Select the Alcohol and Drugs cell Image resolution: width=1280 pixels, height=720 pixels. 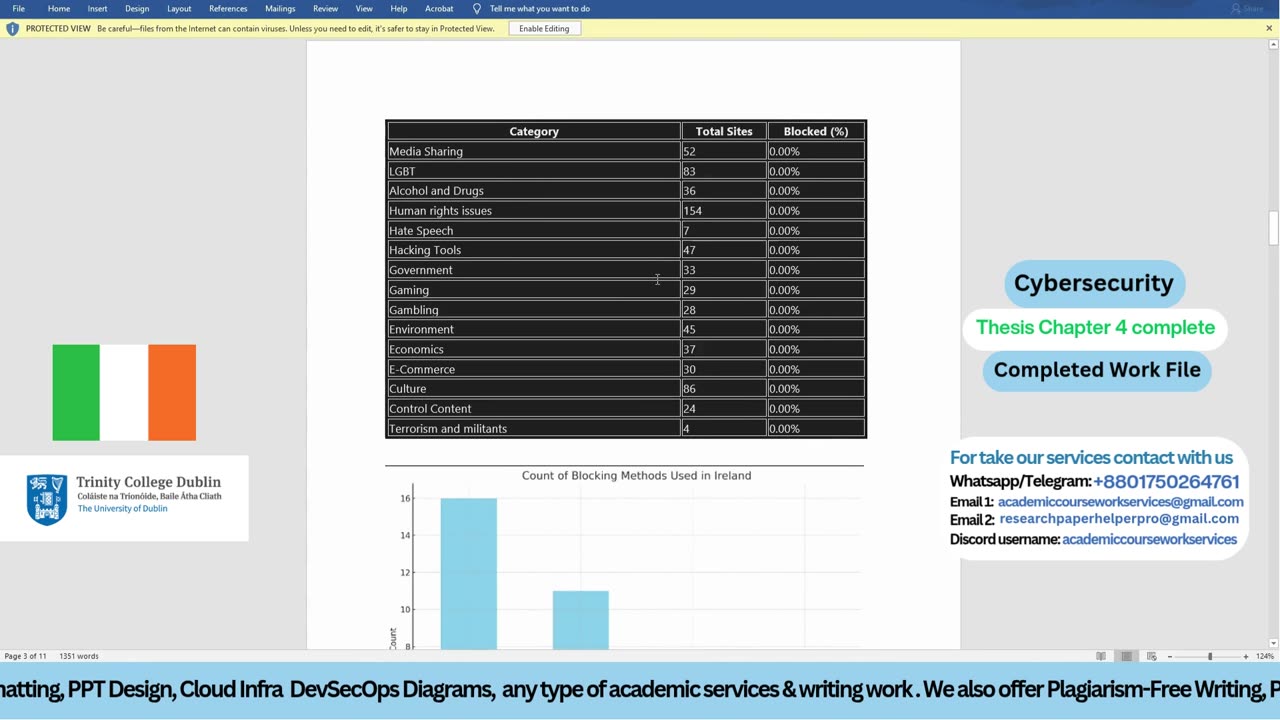click(x=534, y=190)
